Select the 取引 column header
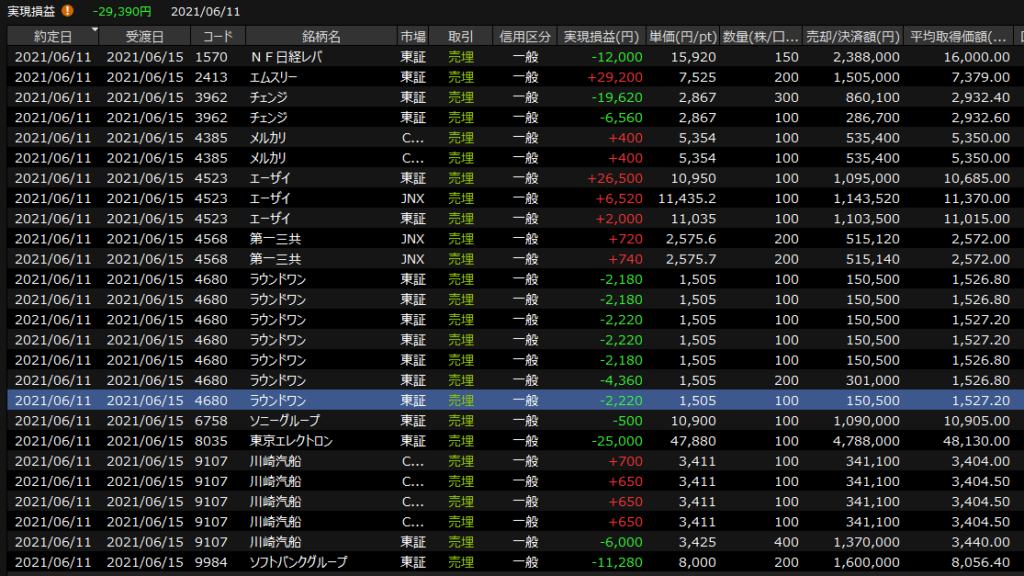 point(461,36)
